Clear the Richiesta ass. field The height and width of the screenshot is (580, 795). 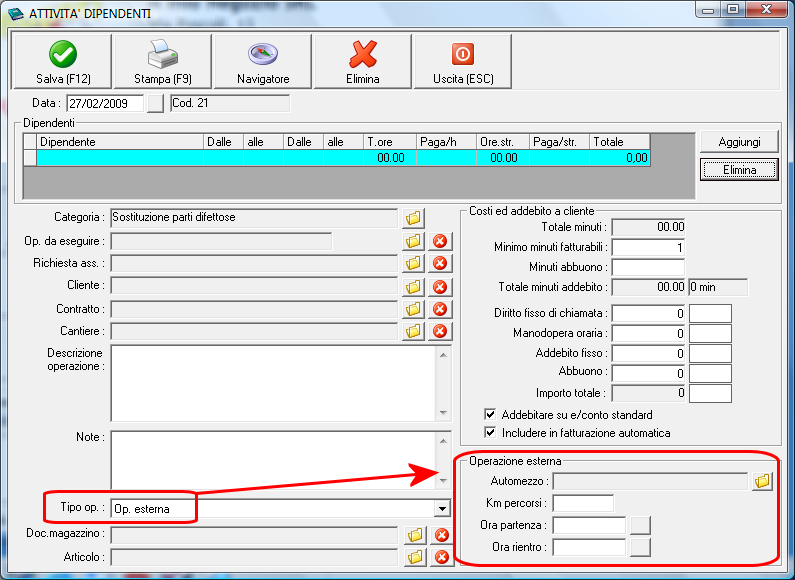[x=440, y=263]
